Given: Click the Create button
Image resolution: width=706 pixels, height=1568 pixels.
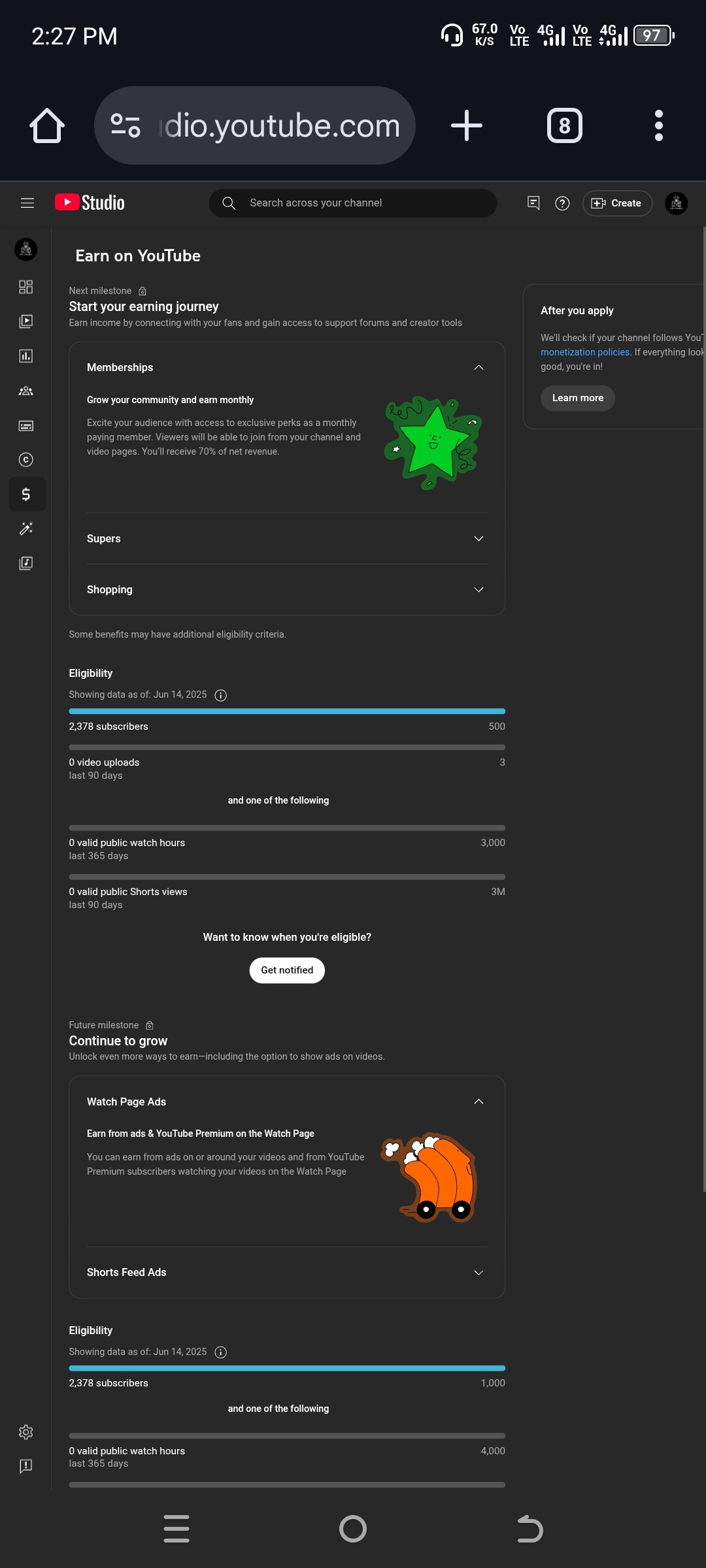Looking at the screenshot, I should [x=617, y=203].
